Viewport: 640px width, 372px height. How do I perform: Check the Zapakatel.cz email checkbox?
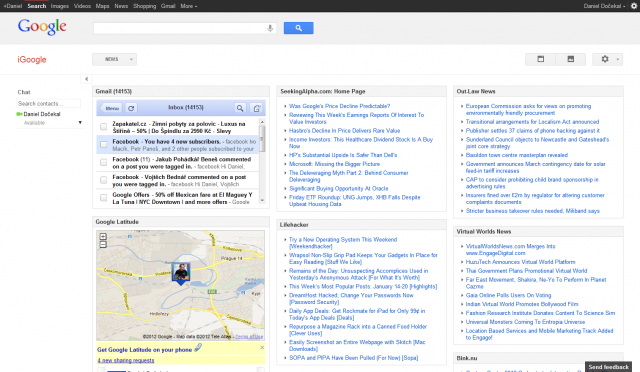tap(104, 127)
